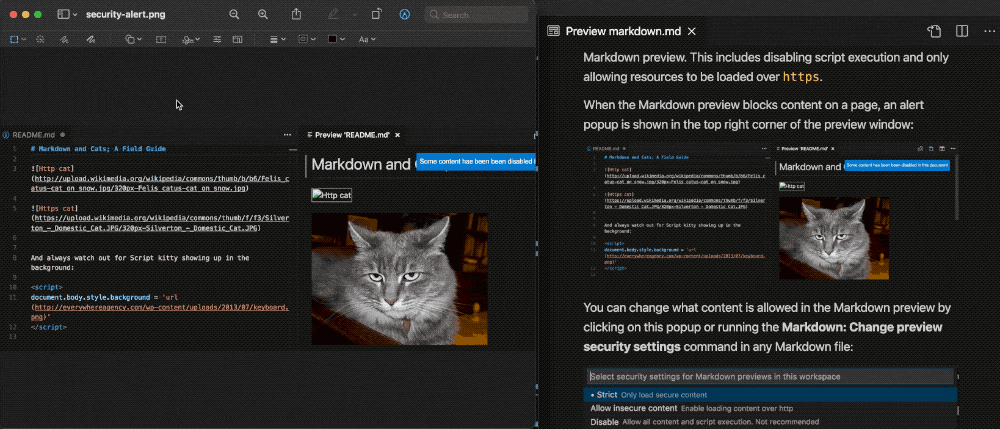Image resolution: width=1000 pixels, height=429 pixels.
Task: Insert a text box with Text tool
Action: [x=161, y=40]
